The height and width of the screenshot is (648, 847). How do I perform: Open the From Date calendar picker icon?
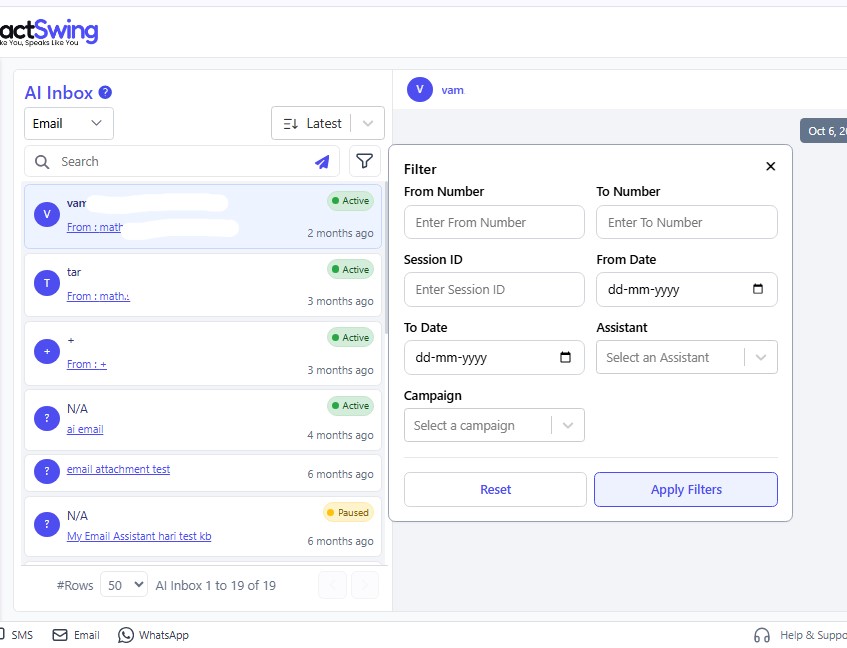coord(758,289)
